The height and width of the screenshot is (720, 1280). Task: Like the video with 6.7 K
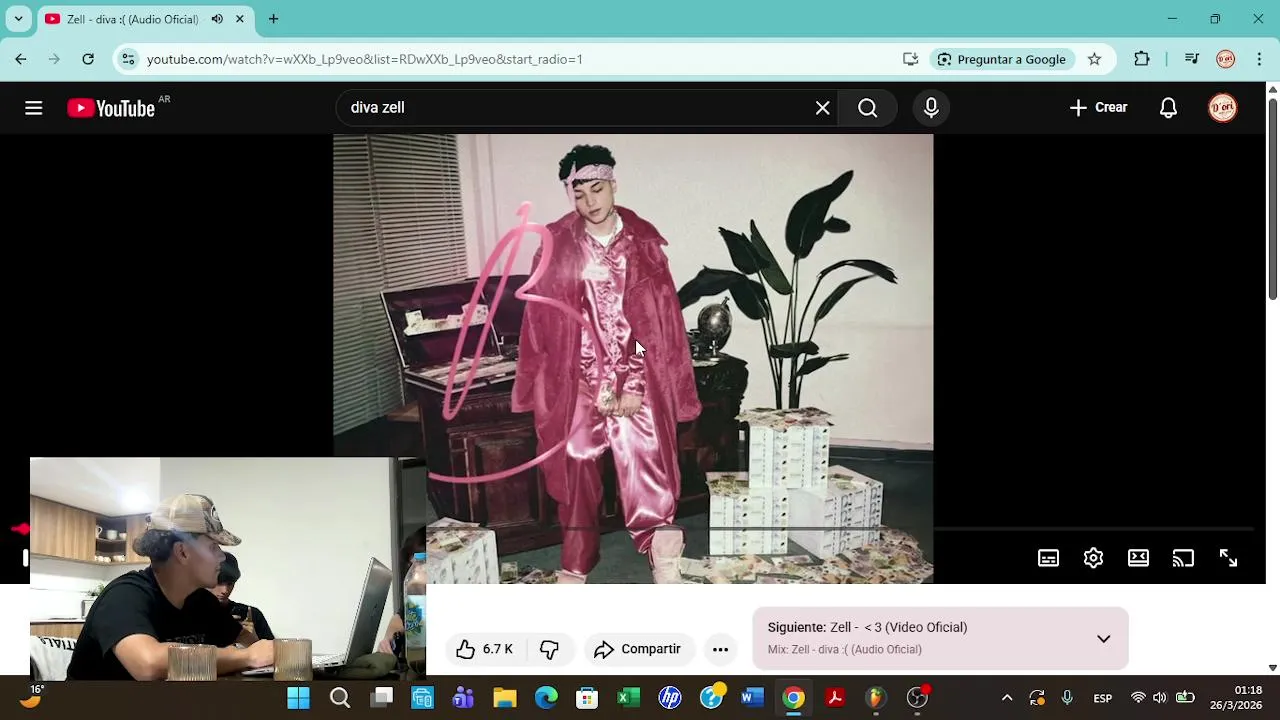[484, 649]
